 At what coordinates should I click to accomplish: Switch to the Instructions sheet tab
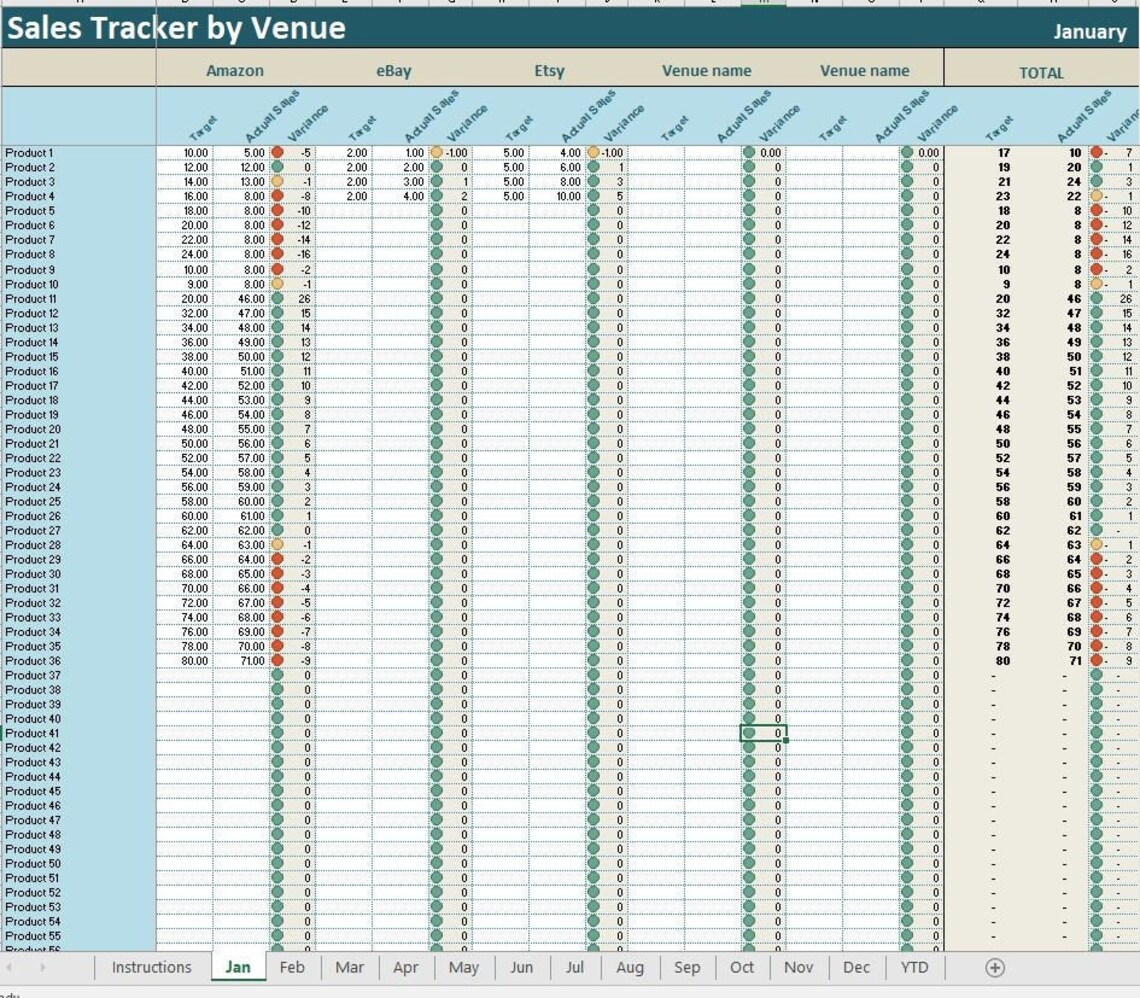pos(150,967)
